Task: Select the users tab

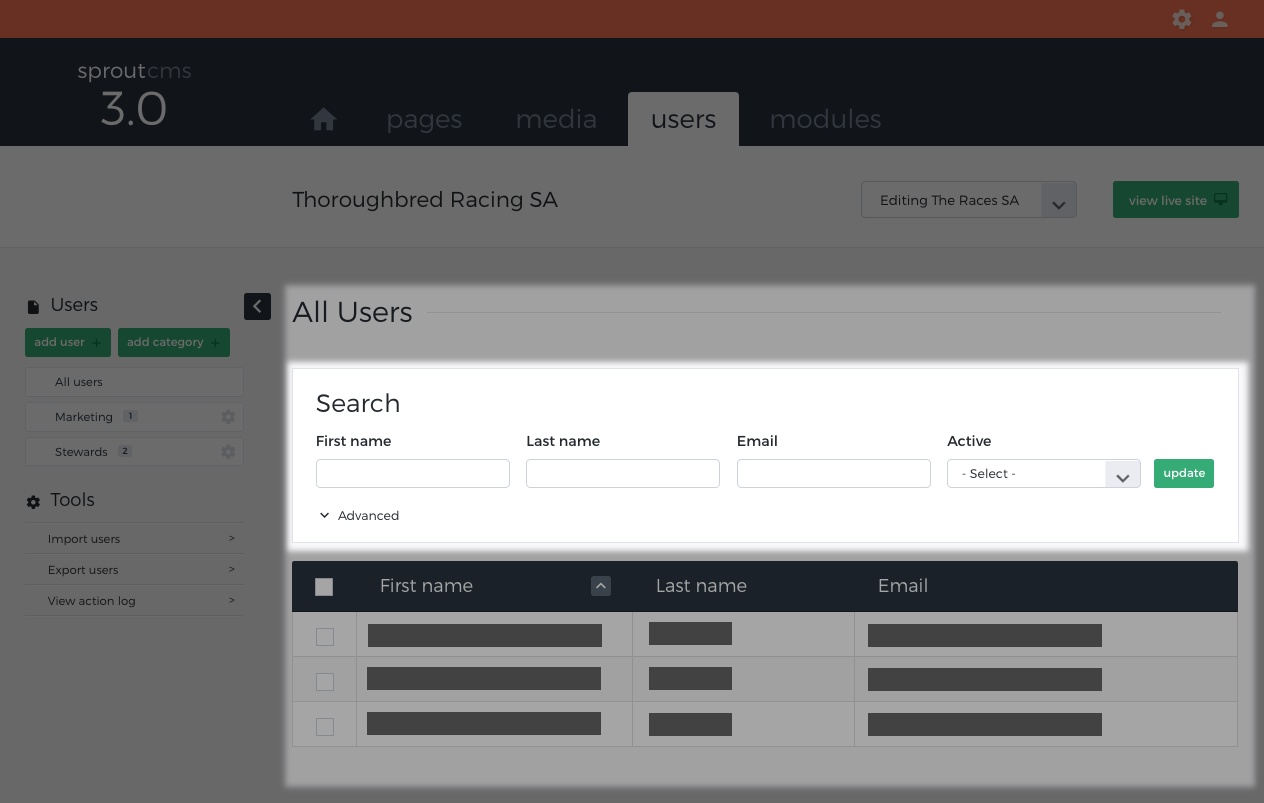Action: [x=683, y=119]
